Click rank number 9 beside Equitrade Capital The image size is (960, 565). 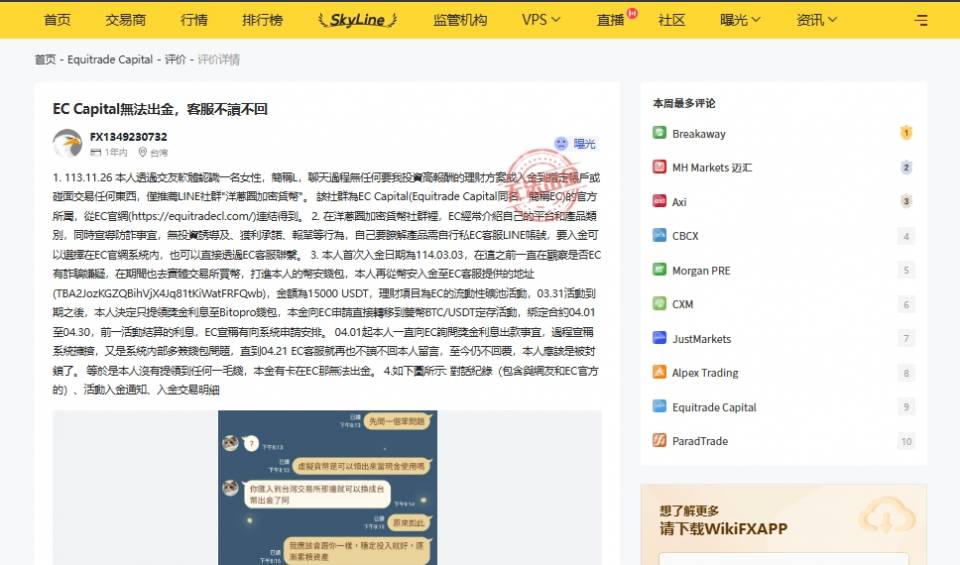coord(906,407)
